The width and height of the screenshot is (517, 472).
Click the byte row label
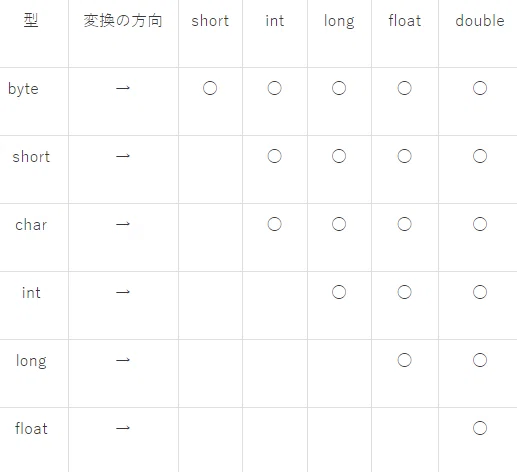[x=23, y=89]
